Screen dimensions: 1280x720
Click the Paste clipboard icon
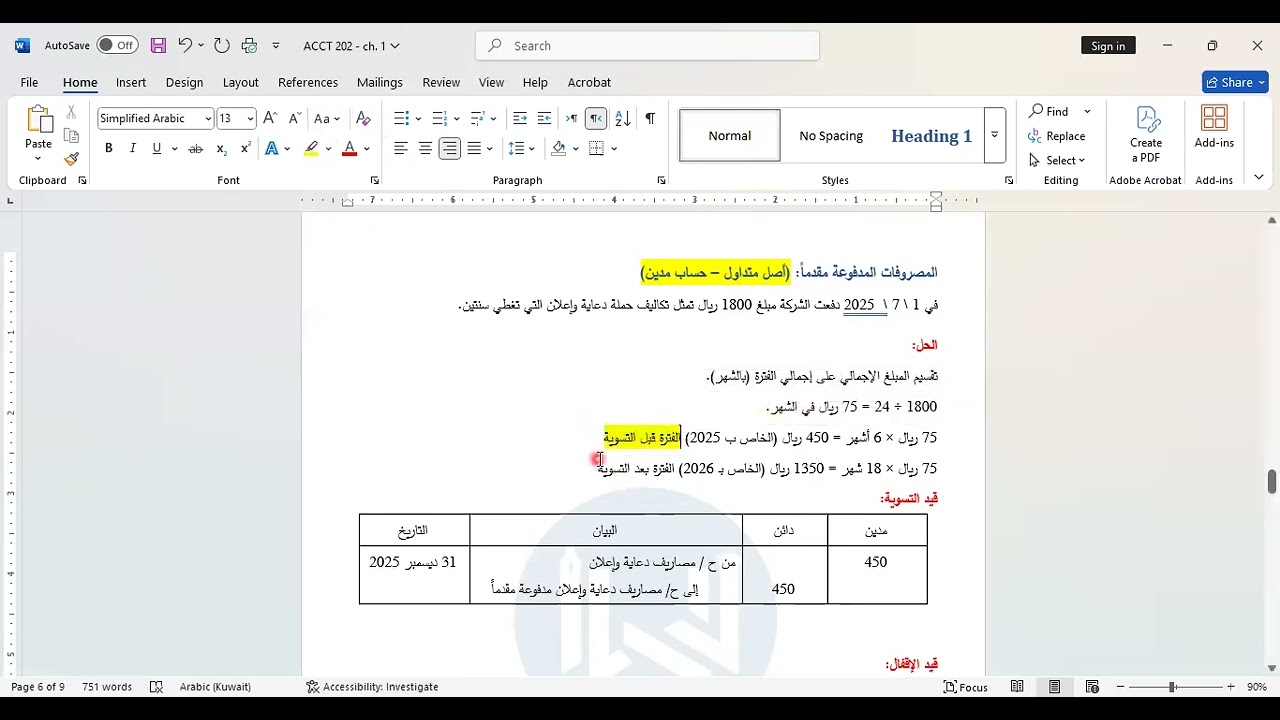tap(39, 119)
